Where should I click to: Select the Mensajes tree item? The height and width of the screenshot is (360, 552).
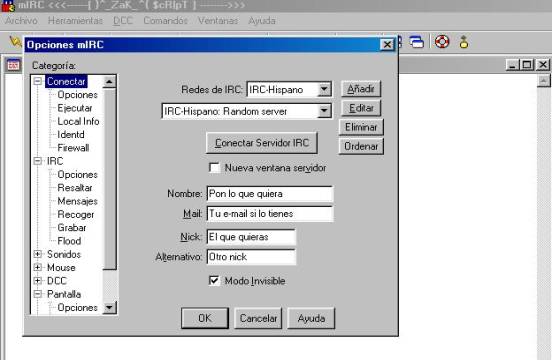pyautogui.click(x=77, y=201)
